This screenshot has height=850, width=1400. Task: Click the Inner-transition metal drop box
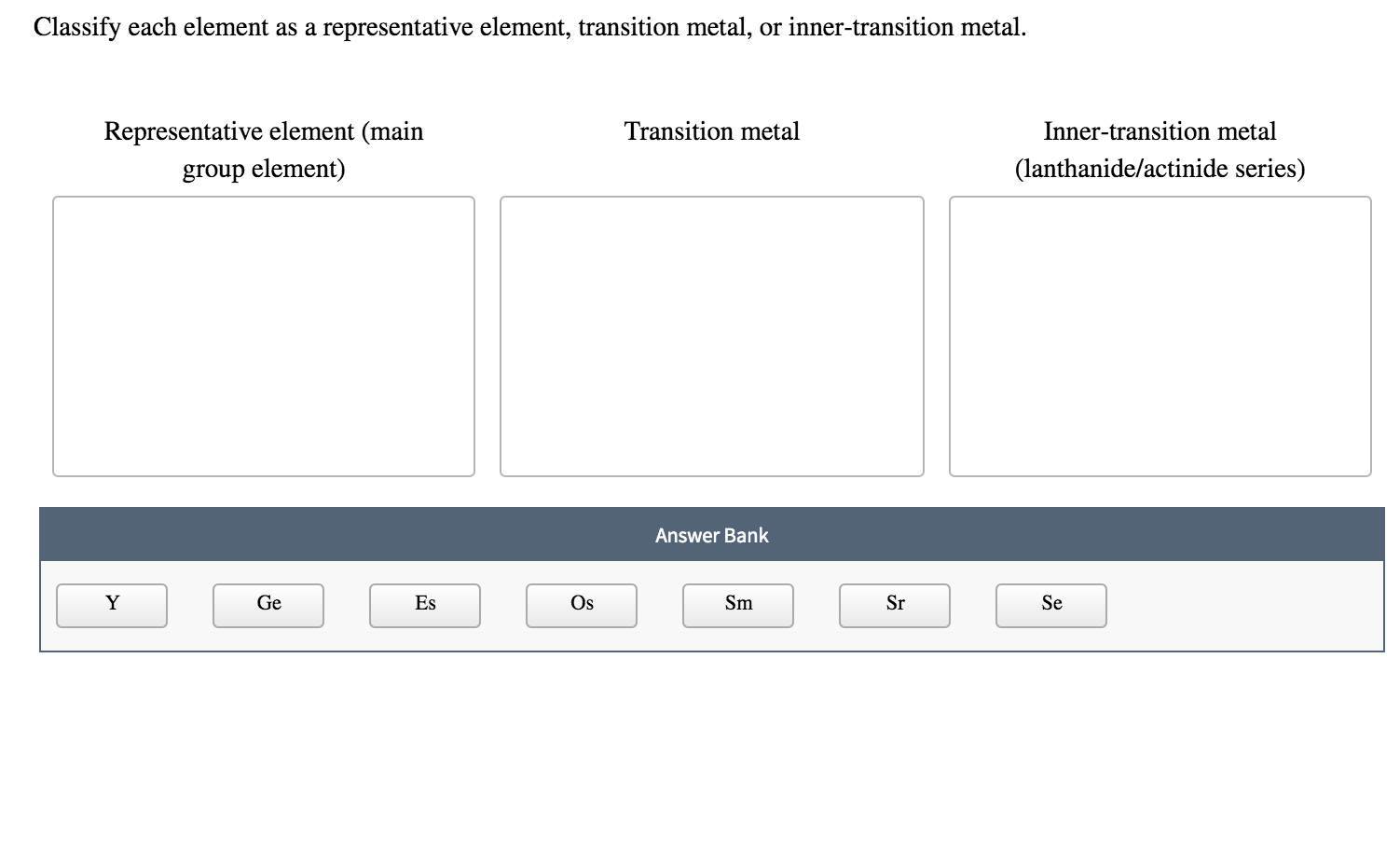pos(1160,336)
